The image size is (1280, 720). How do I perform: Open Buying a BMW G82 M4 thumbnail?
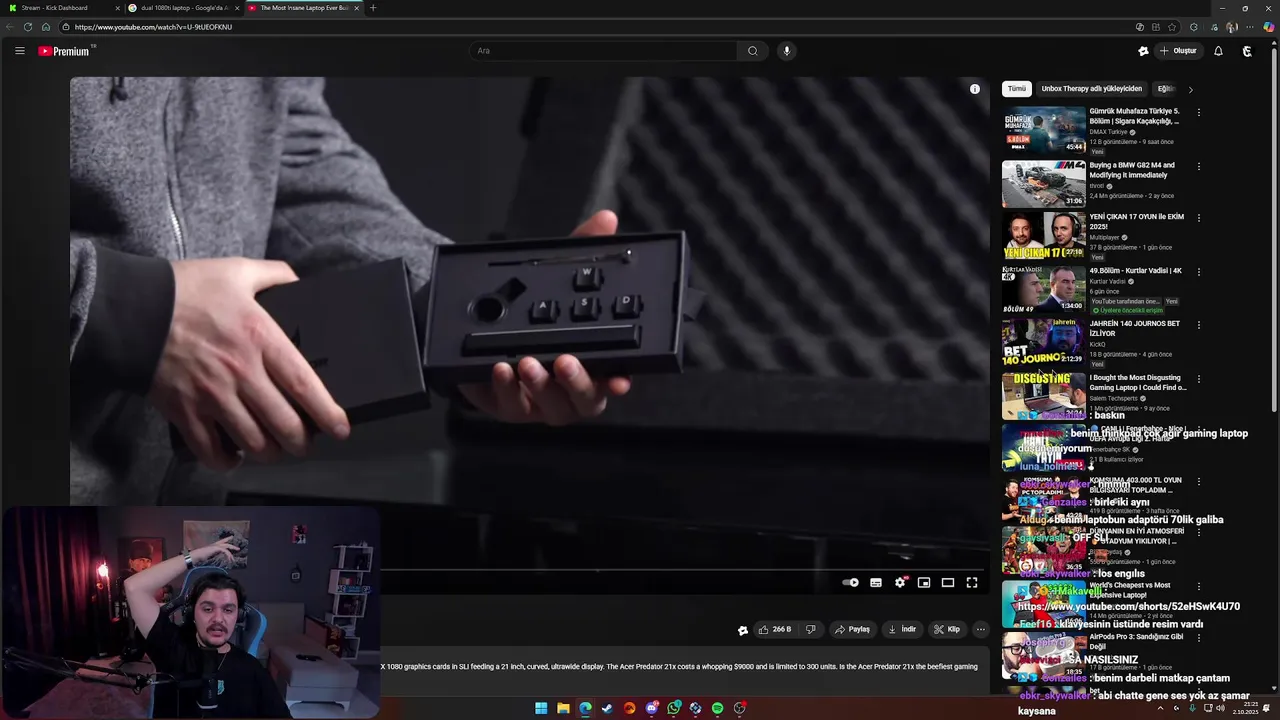point(1044,184)
